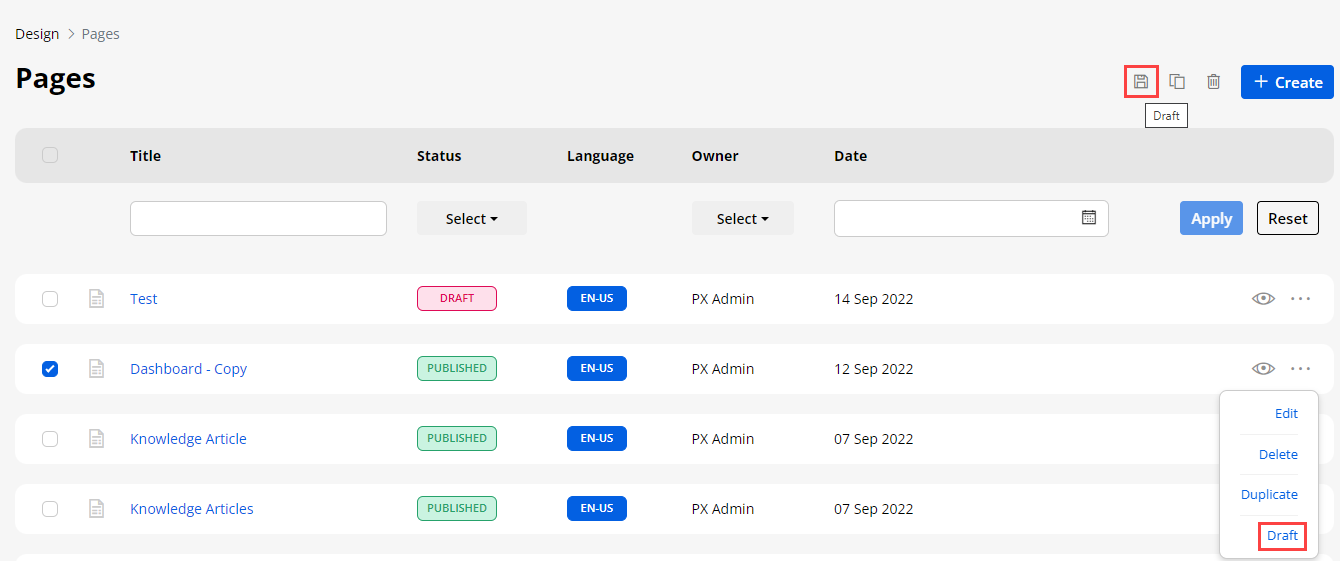1340x561 pixels.
Task: Select the Knowledge Article row checkbox
Action: point(50,439)
